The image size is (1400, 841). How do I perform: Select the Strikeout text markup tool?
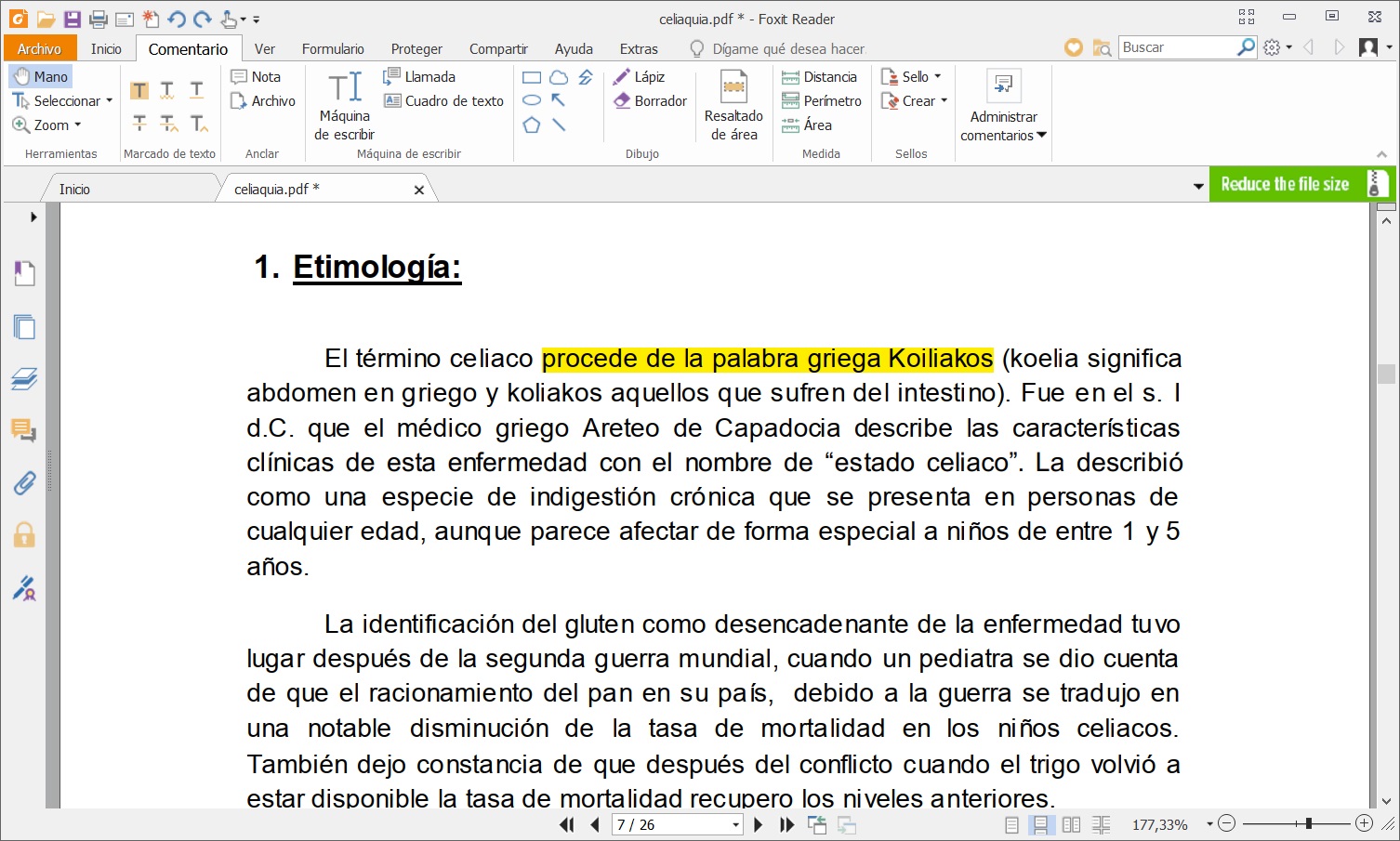click(x=139, y=123)
